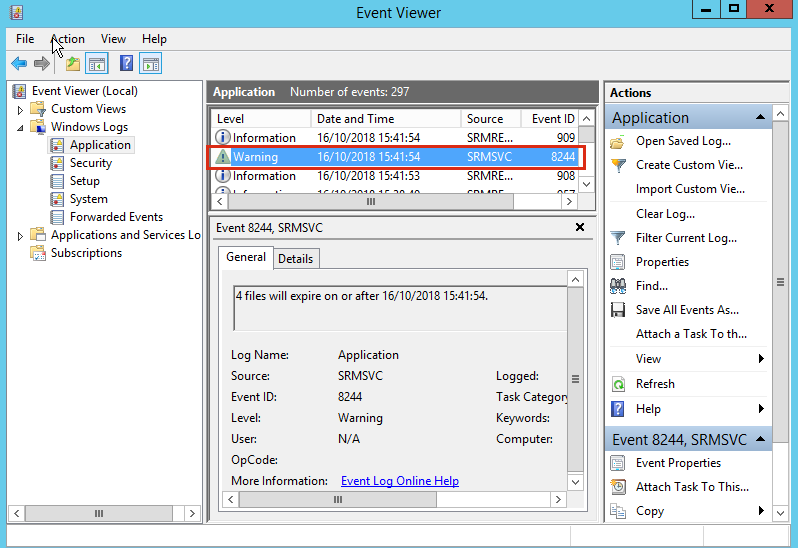This screenshot has height=548, width=798.
Task: Click the Forwarded Events log icon
Action: point(57,217)
